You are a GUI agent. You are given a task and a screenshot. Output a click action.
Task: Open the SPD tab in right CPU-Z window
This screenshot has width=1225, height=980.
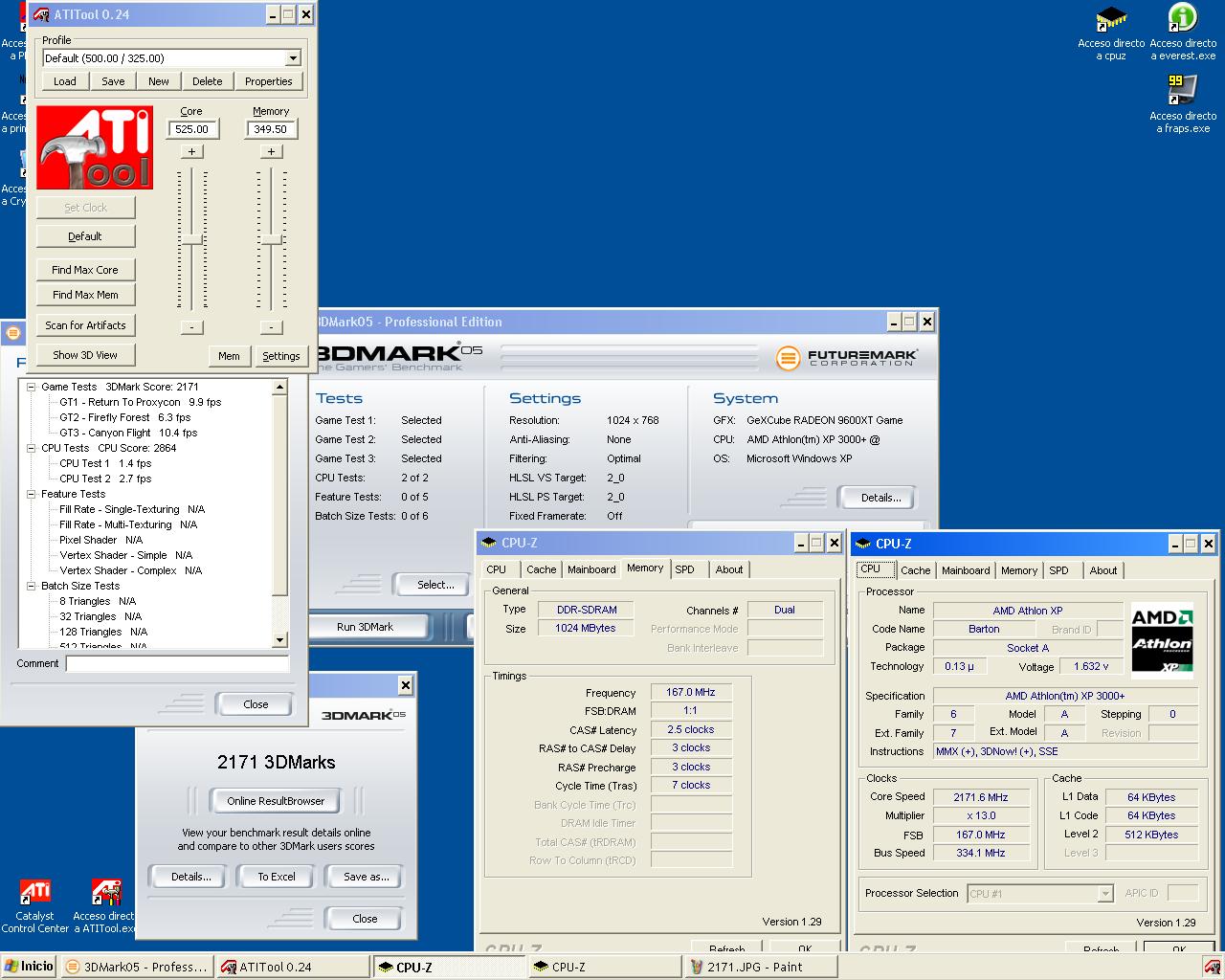1058,570
